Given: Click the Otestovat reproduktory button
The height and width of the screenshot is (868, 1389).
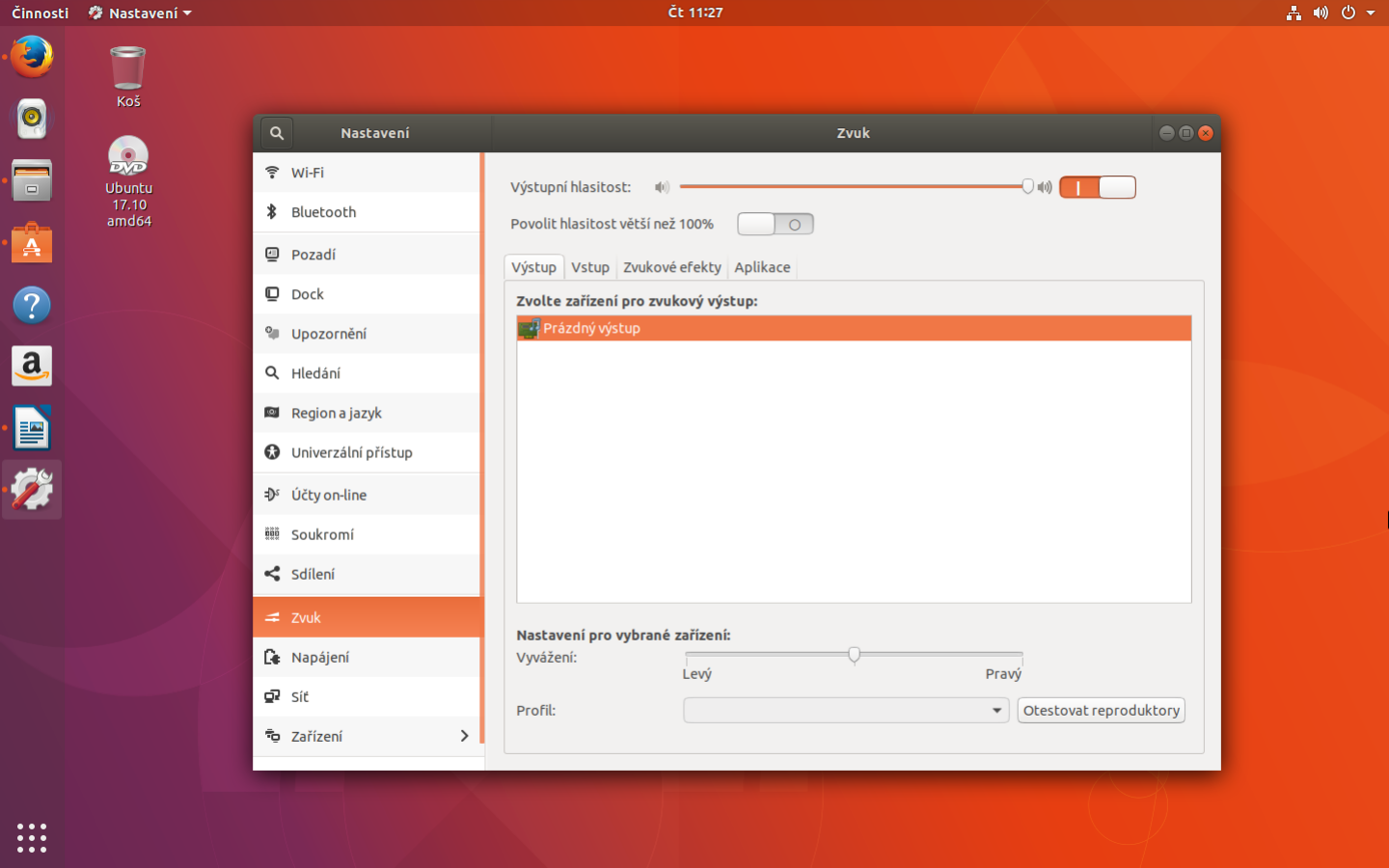Looking at the screenshot, I should click(1101, 710).
